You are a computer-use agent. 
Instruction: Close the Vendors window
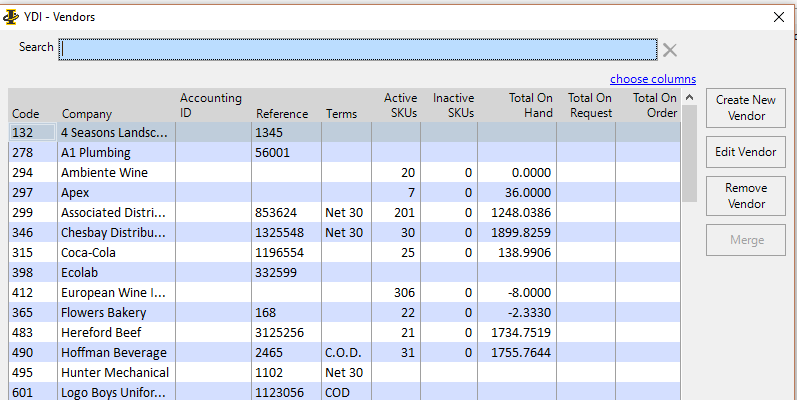[x=779, y=16]
